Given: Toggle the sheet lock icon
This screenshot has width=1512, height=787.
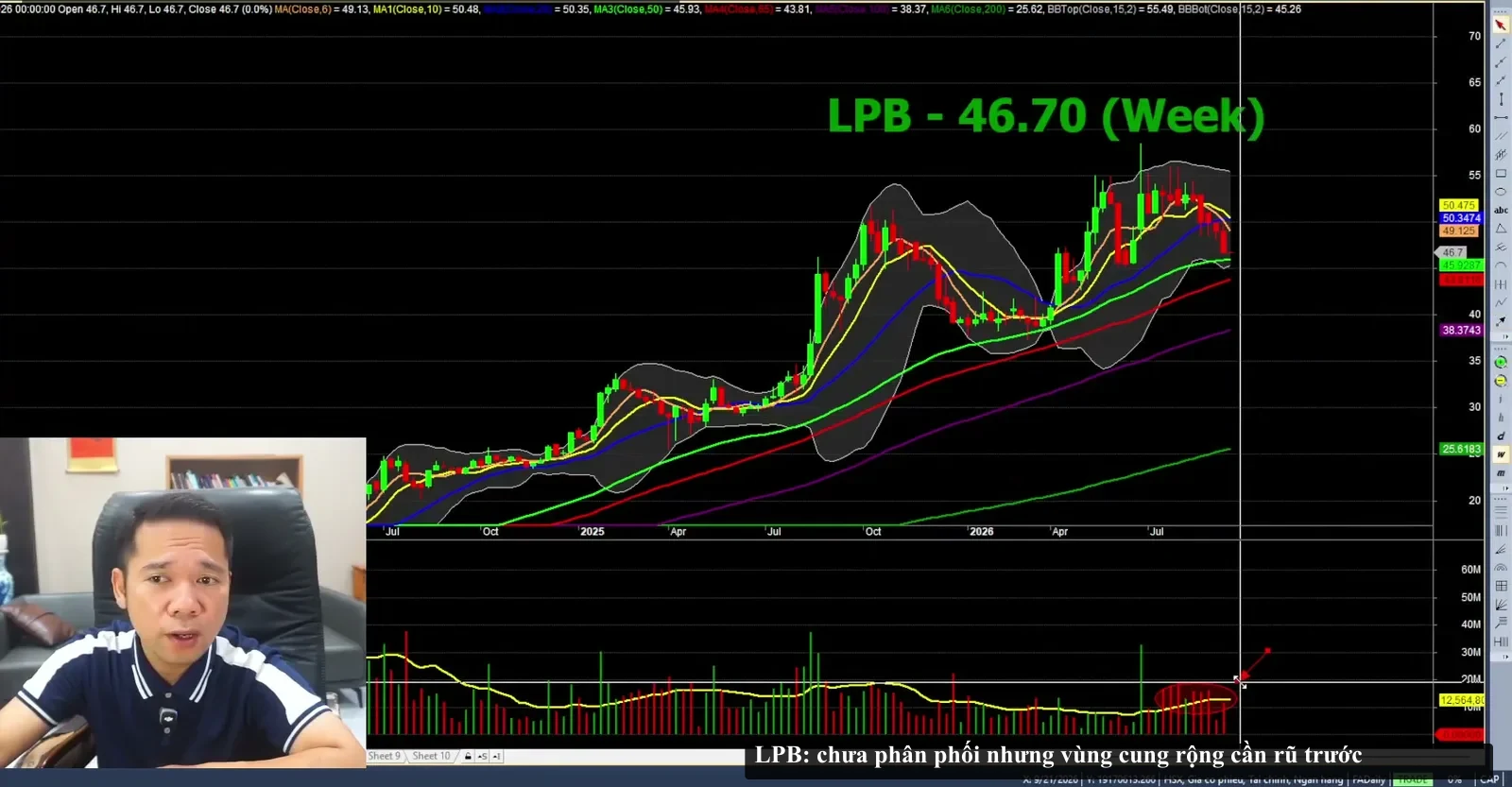Looking at the screenshot, I should coord(468,756).
